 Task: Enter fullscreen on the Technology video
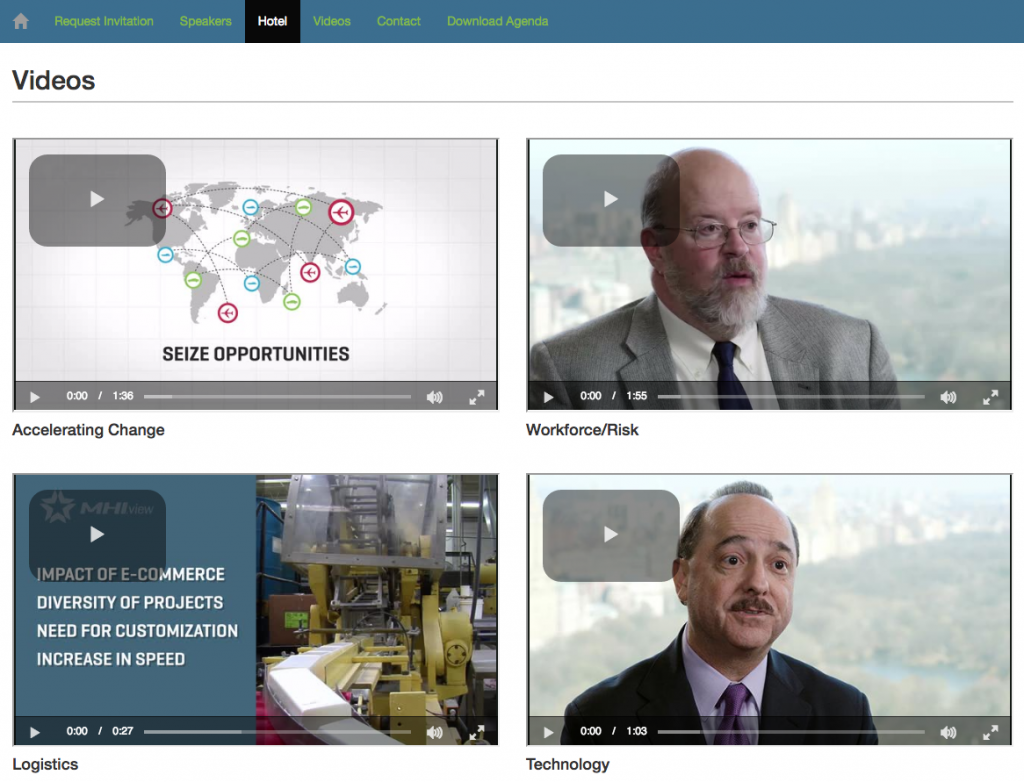(991, 732)
